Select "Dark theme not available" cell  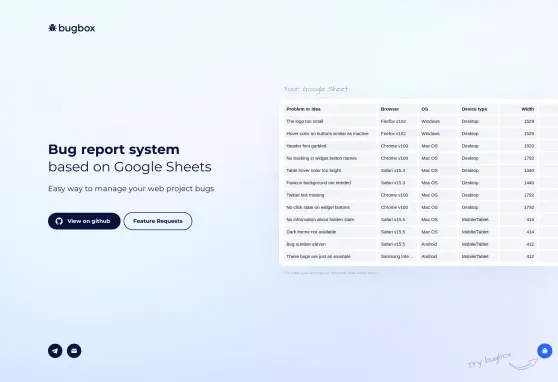[330, 232]
